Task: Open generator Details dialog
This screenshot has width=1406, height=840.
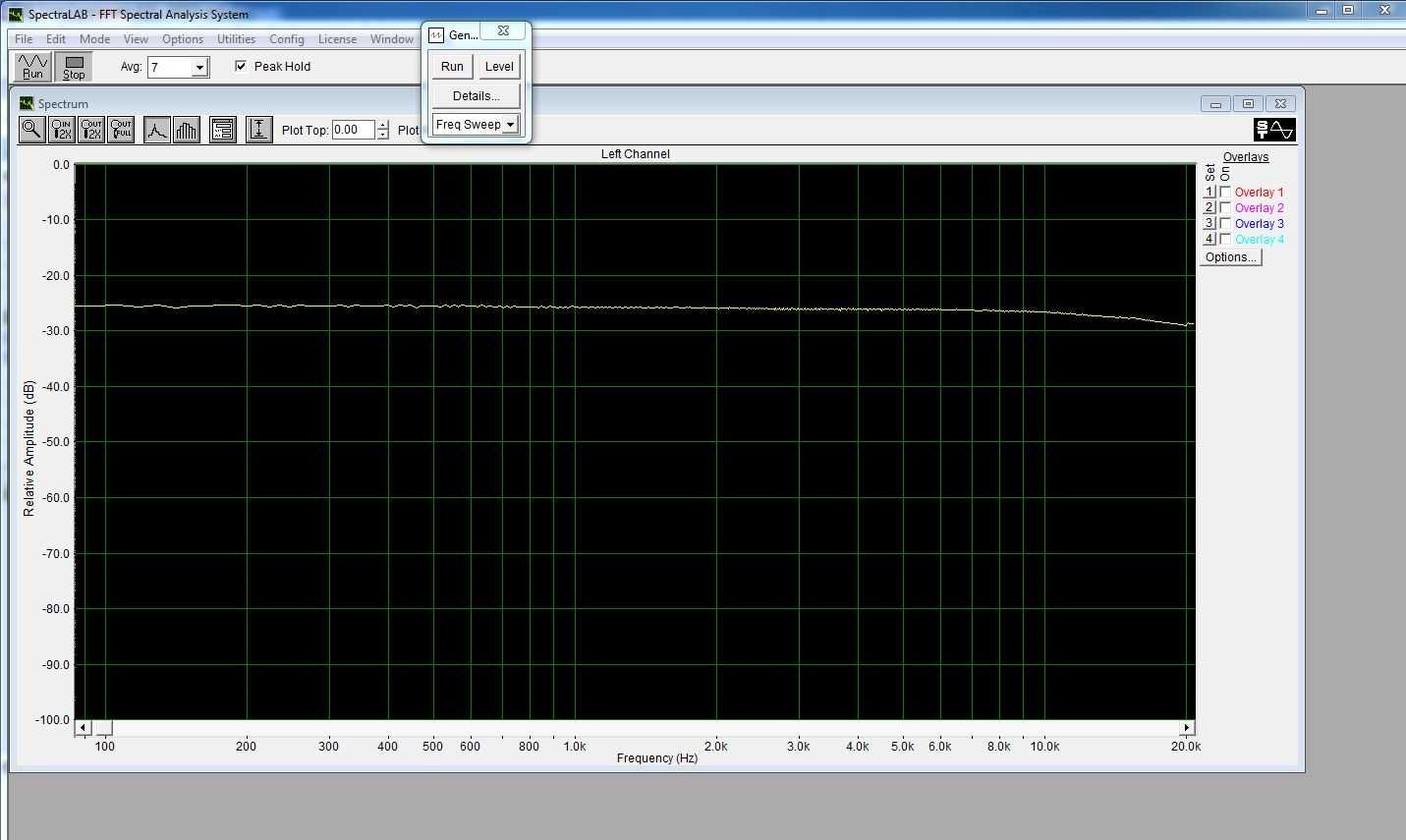Action: pos(476,96)
